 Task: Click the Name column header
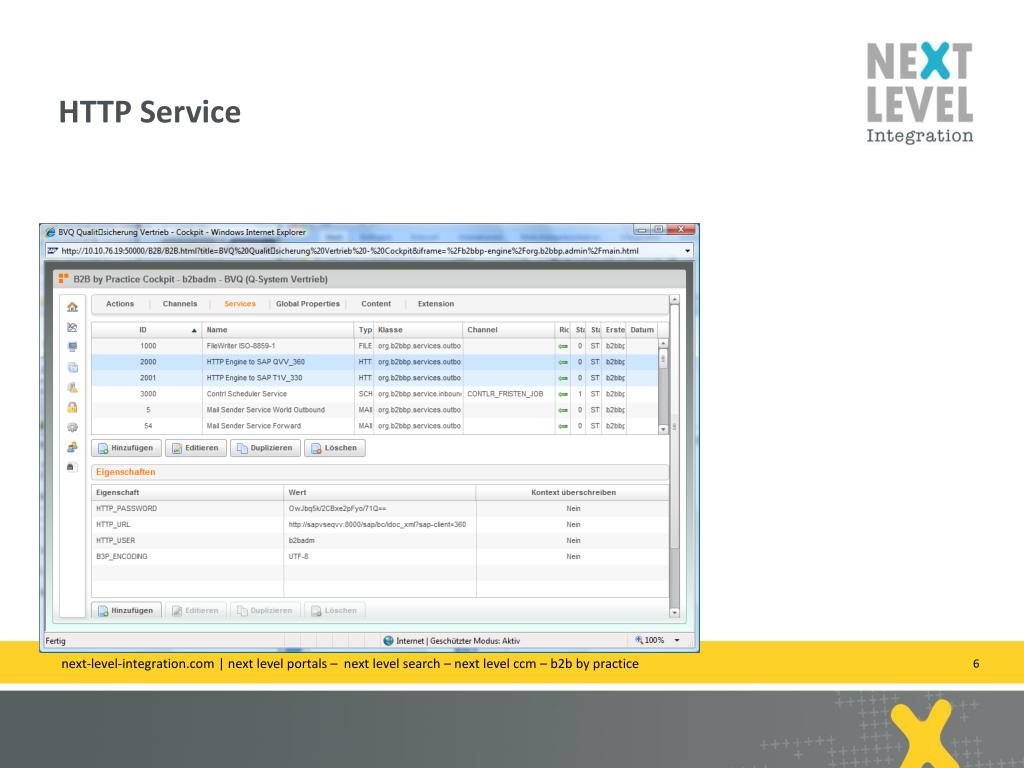[278, 330]
